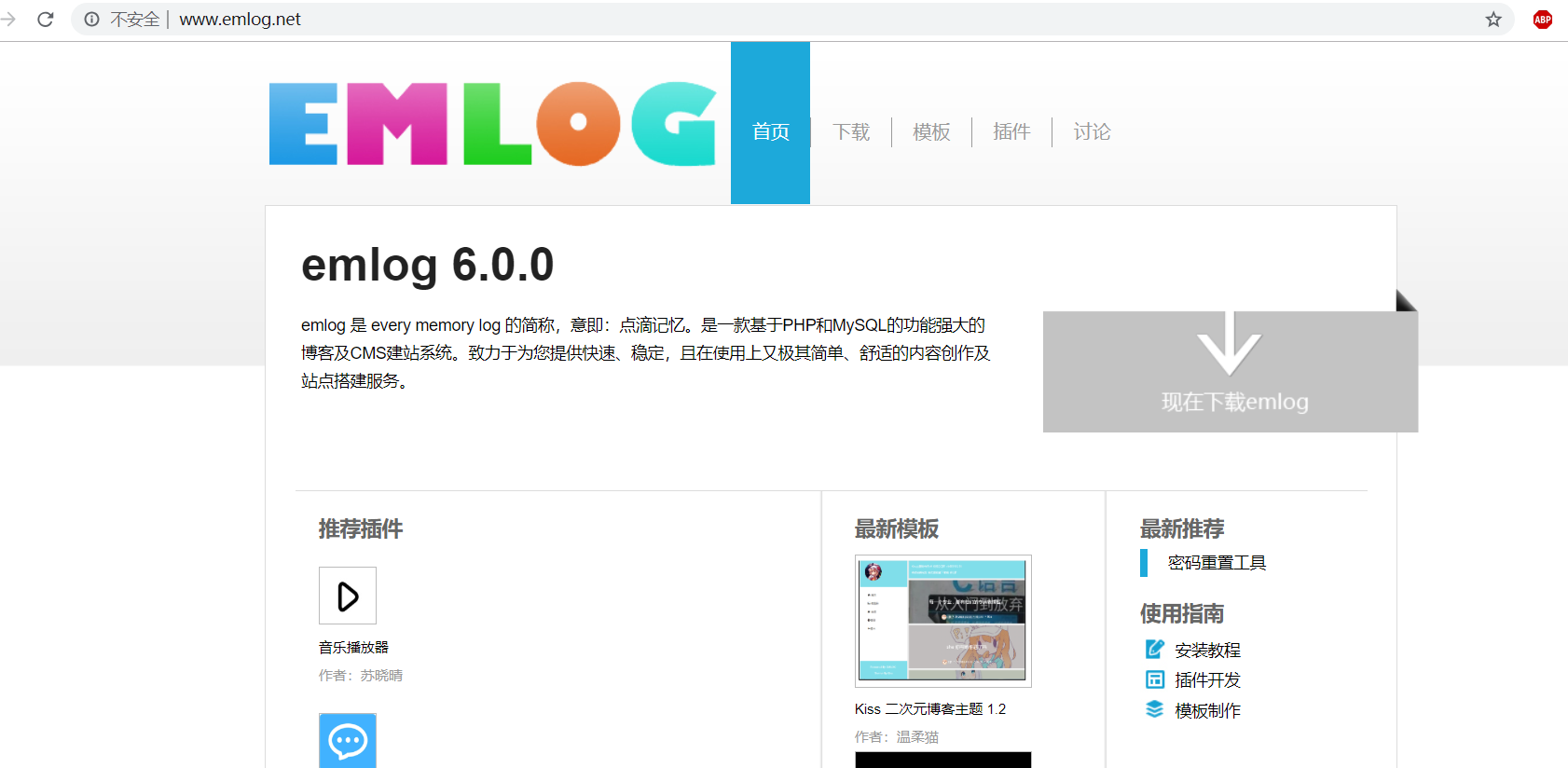Click the 最新模板 section heading
The image size is (1568, 768).
(x=897, y=529)
